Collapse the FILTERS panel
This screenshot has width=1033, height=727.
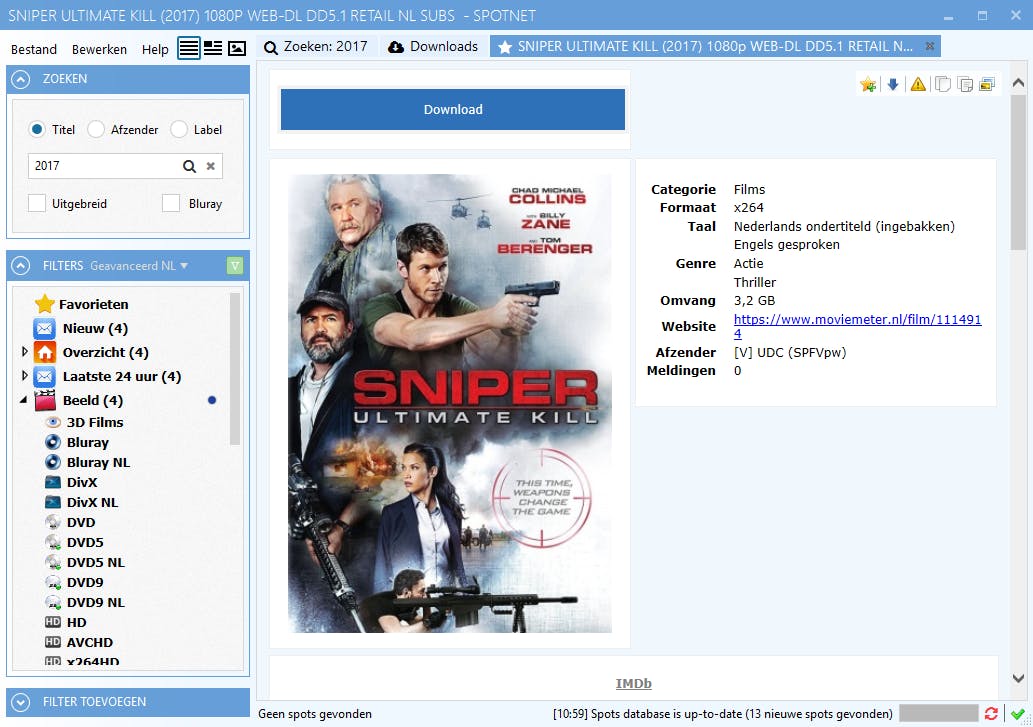[x=20, y=265]
